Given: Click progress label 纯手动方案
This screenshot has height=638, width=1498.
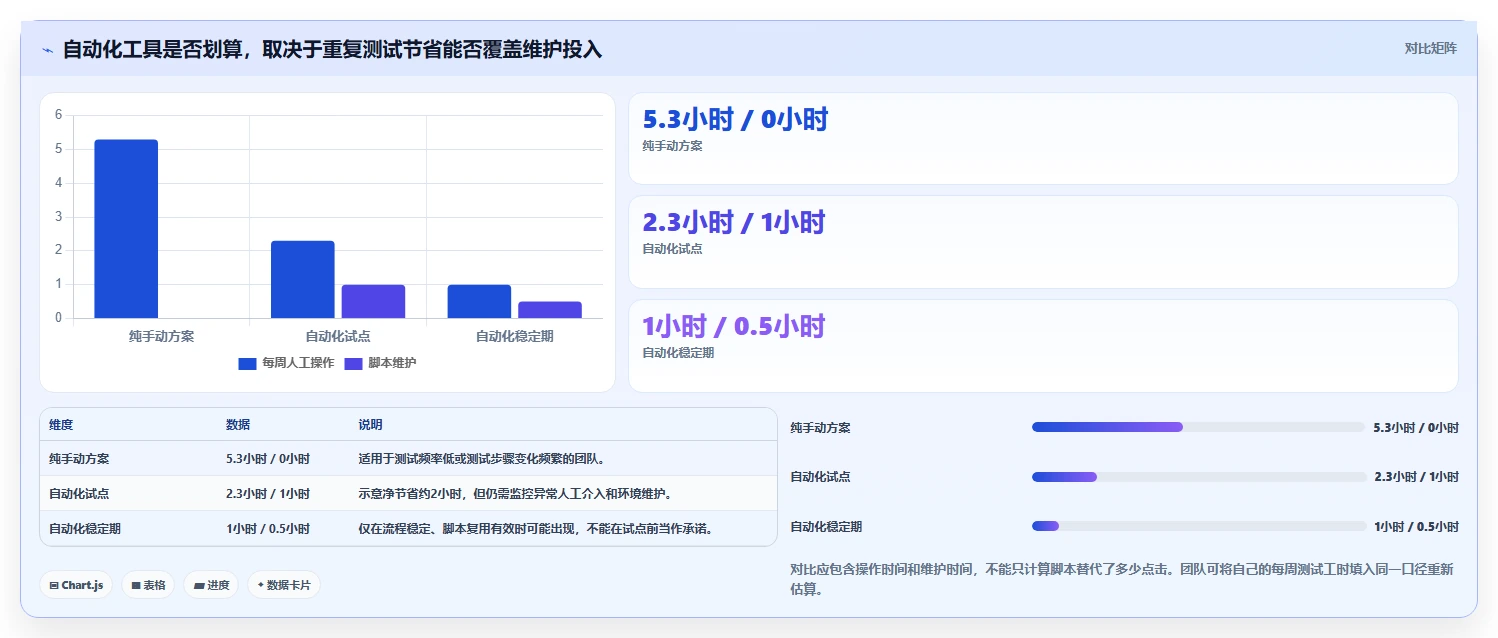Looking at the screenshot, I should click(x=820, y=428).
